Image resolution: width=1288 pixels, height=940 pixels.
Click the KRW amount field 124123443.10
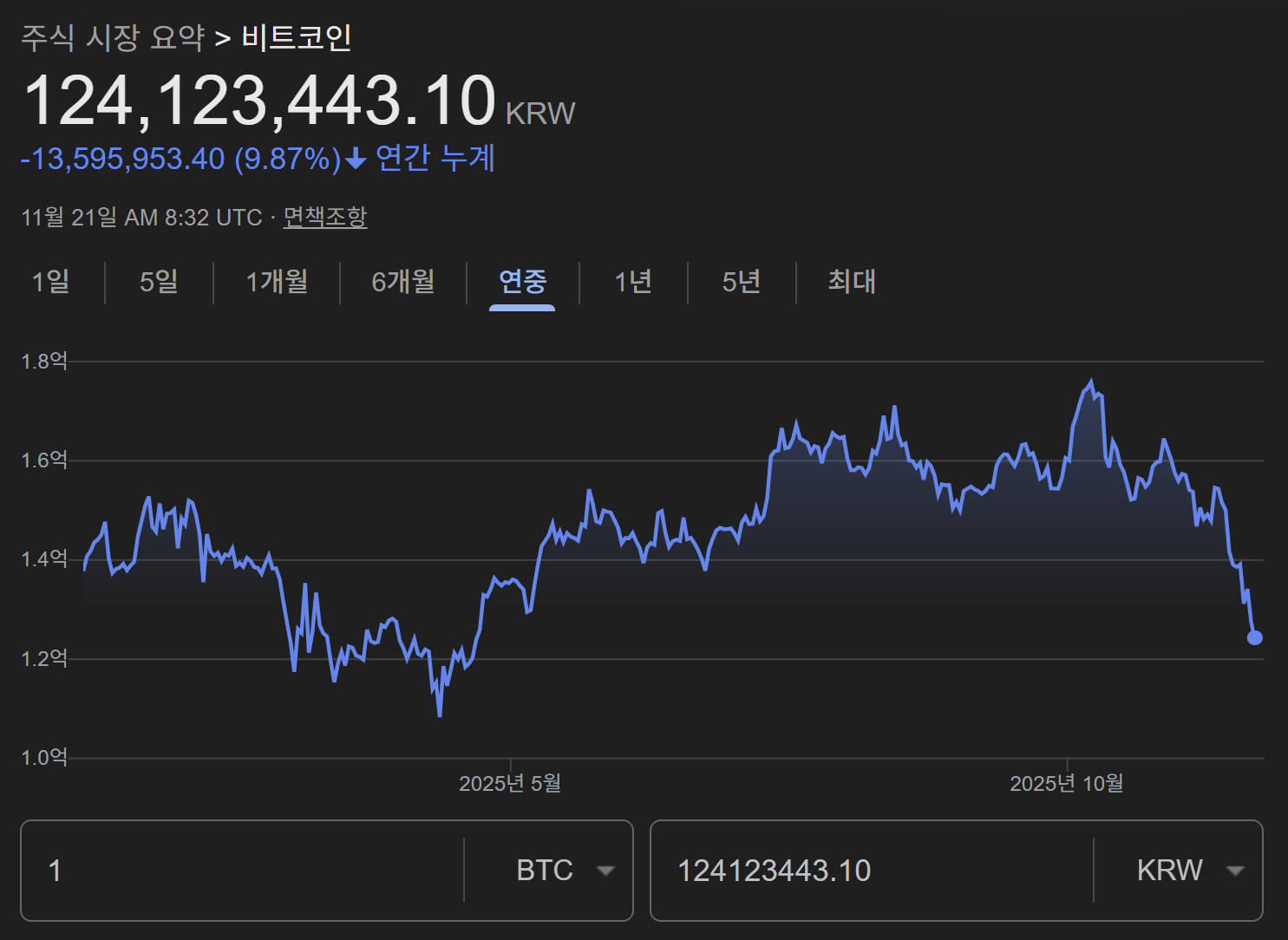(872, 871)
